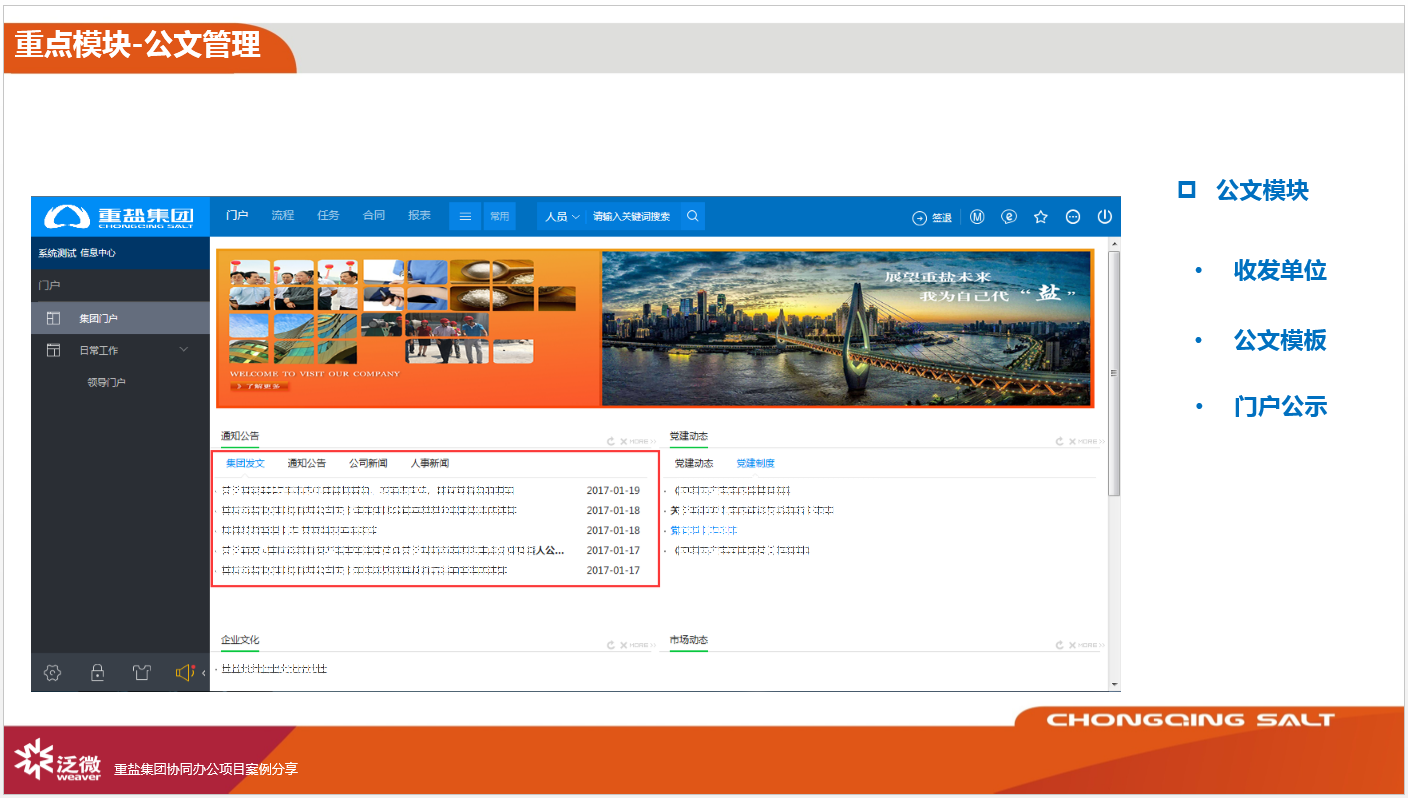Click the 系统测试 信息中心 user label
This screenshot has width=1408, height=798.
pos(77,254)
